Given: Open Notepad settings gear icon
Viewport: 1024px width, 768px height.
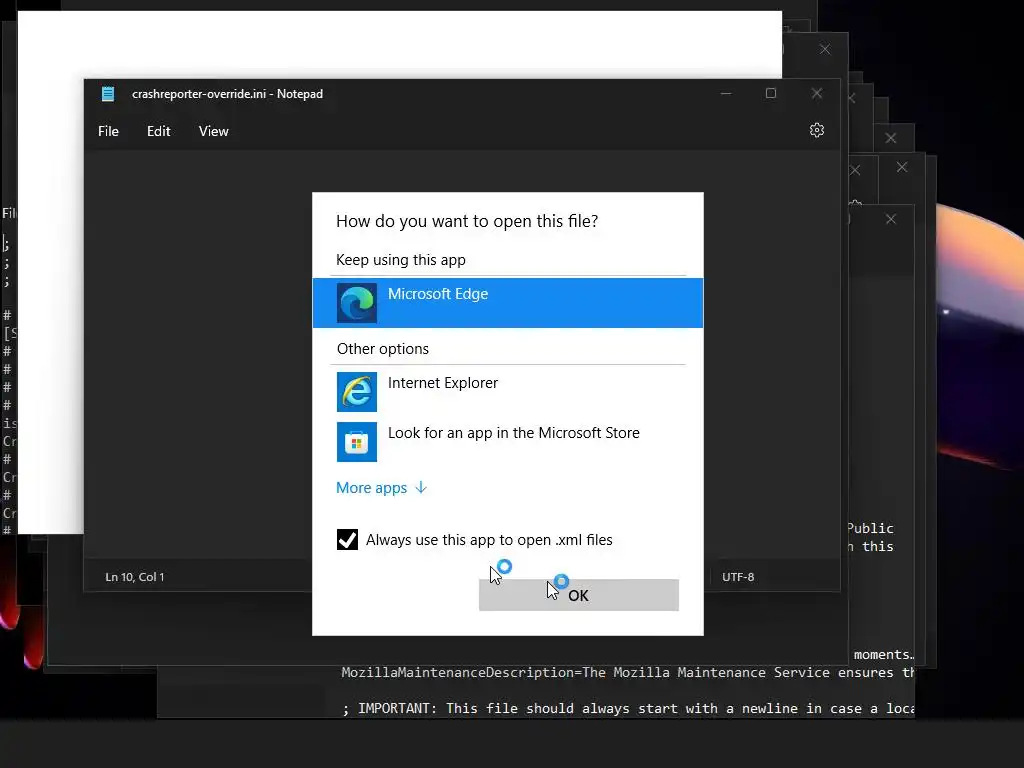Looking at the screenshot, I should pyautogui.click(x=816, y=130).
